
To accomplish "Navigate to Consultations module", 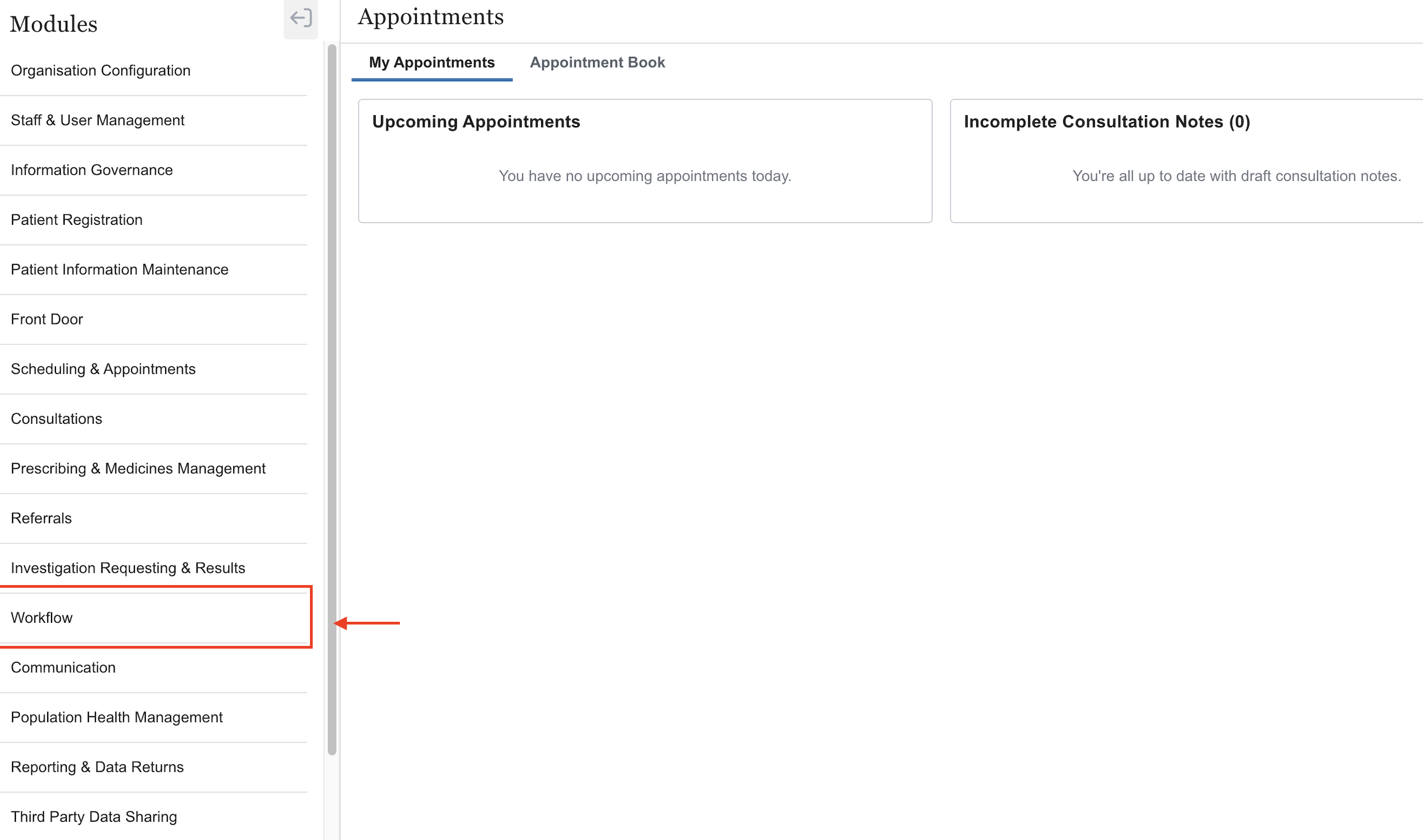I will [x=57, y=419].
